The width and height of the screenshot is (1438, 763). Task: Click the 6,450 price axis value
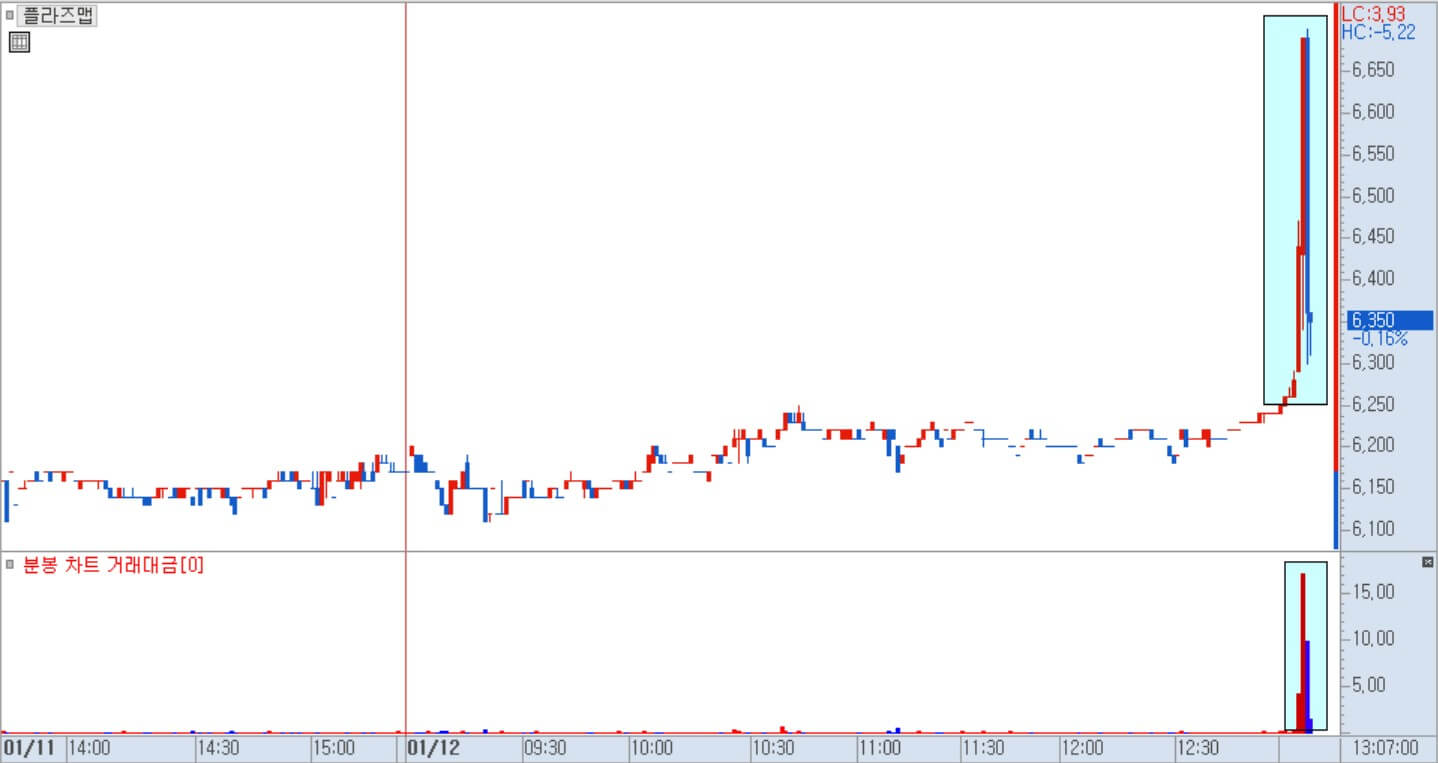pos(1374,237)
